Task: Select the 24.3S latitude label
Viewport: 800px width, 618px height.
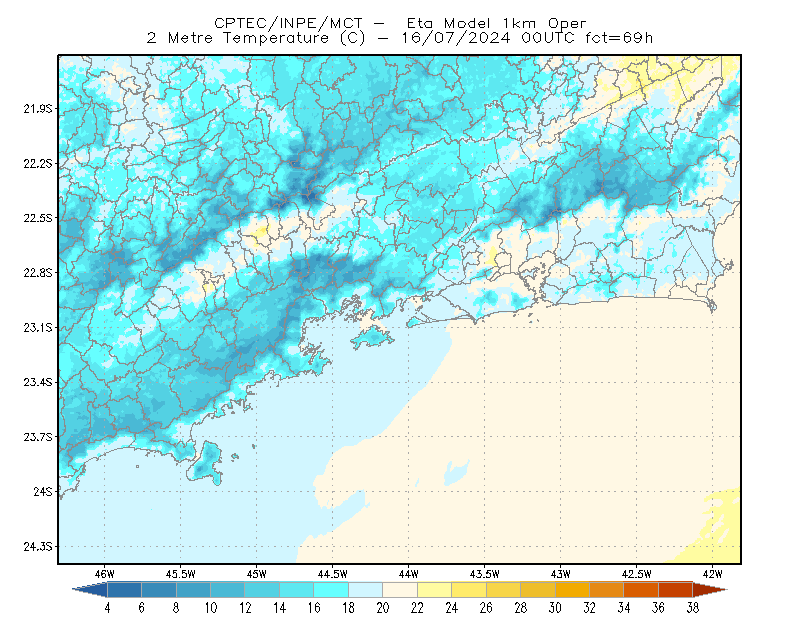Action: click(38, 547)
